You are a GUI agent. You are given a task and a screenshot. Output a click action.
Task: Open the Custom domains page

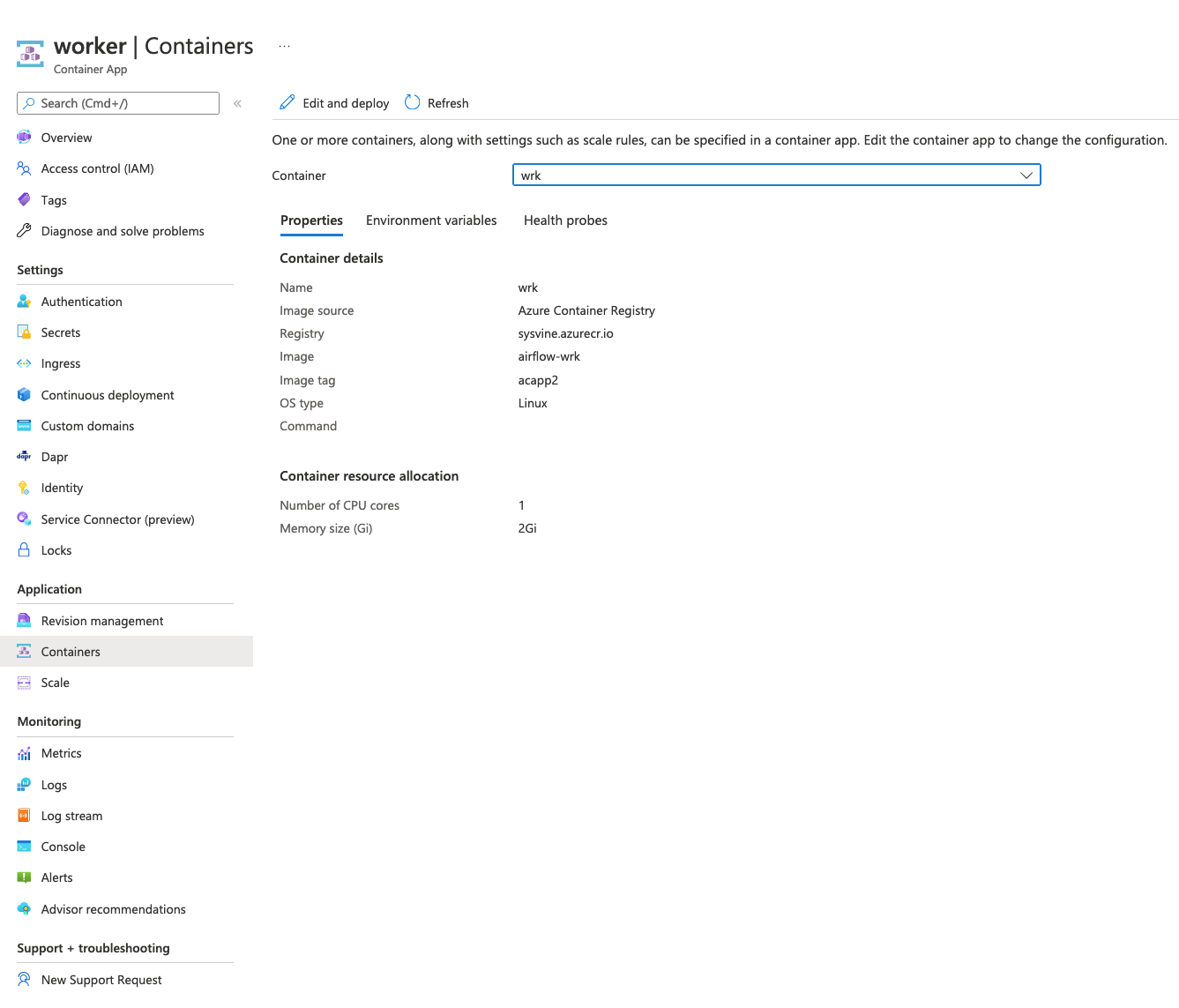click(86, 426)
